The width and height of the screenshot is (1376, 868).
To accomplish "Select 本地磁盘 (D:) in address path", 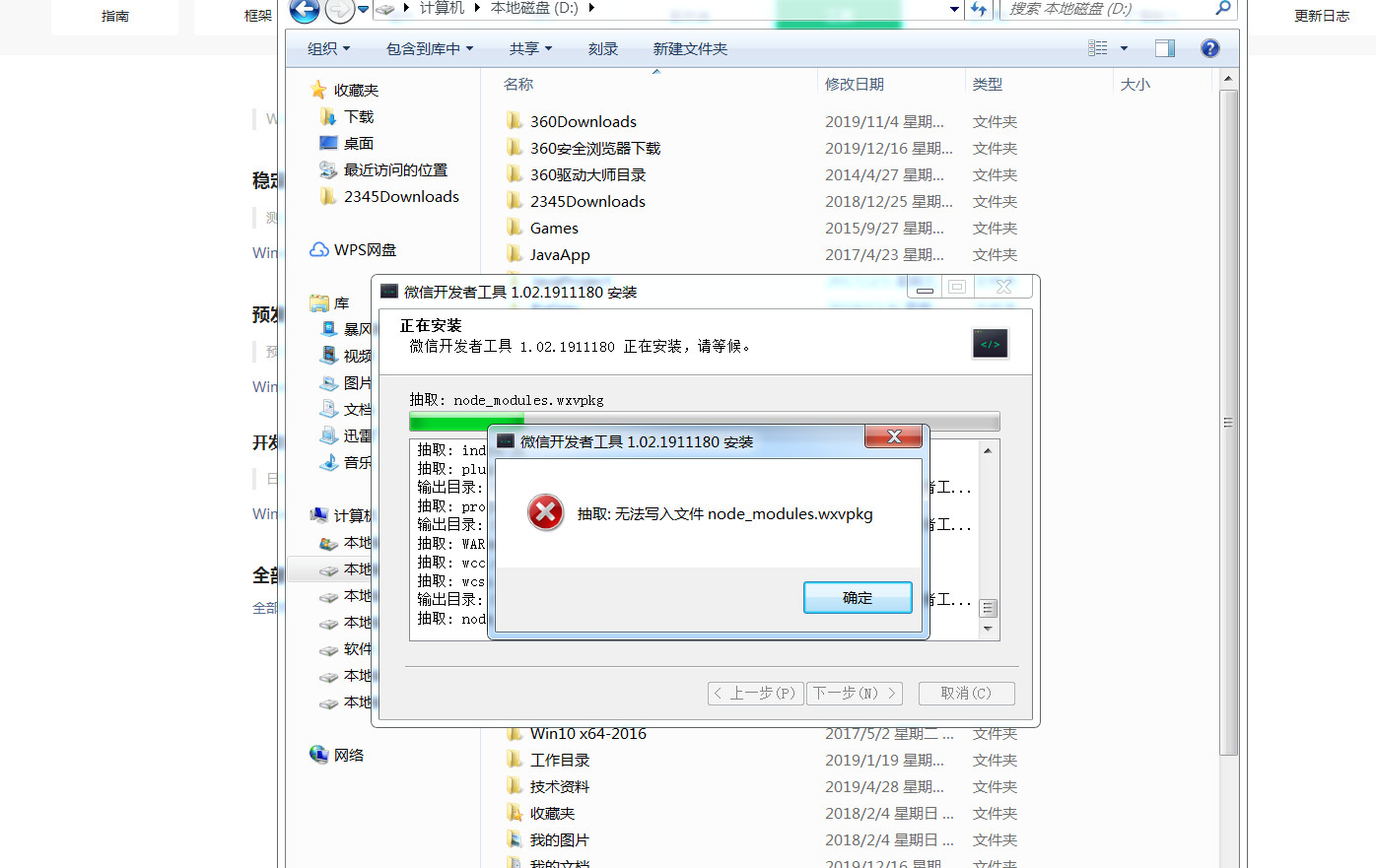I will [x=534, y=8].
